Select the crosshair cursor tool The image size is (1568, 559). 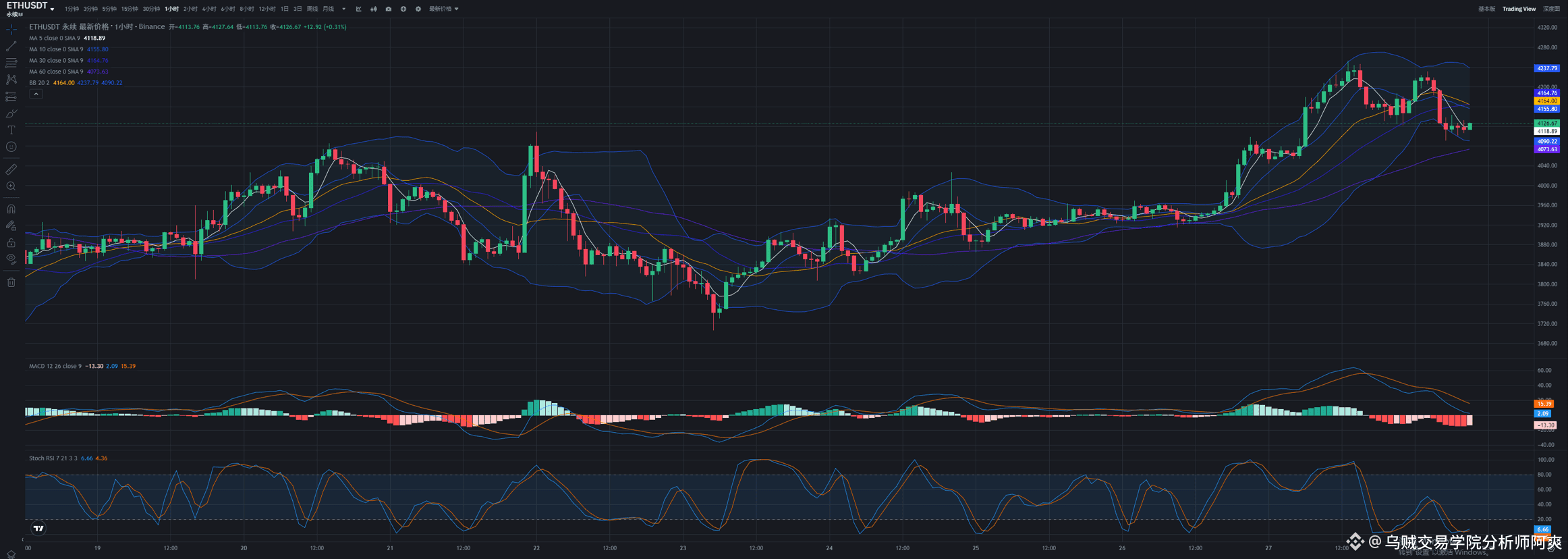point(11,30)
